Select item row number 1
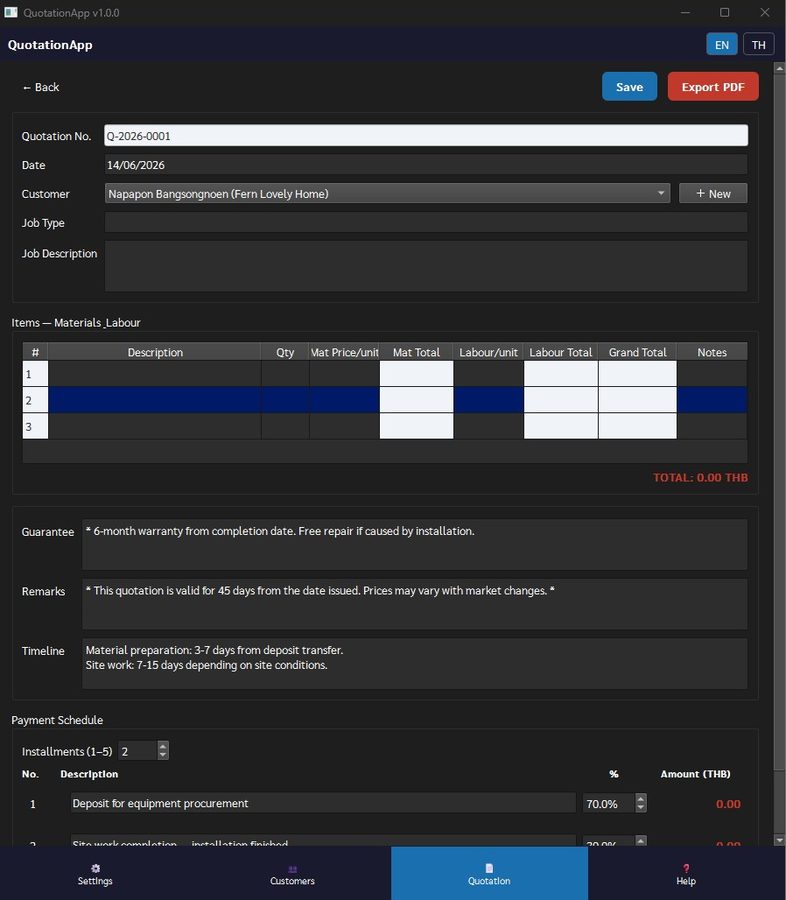 [35, 374]
